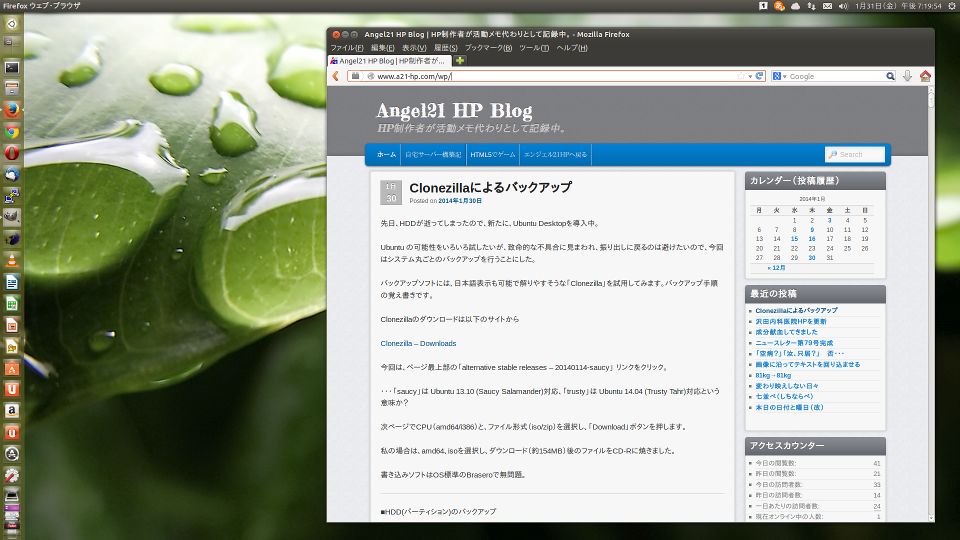Go to the Firefox home page
The image size is (960, 540).
coord(925,77)
